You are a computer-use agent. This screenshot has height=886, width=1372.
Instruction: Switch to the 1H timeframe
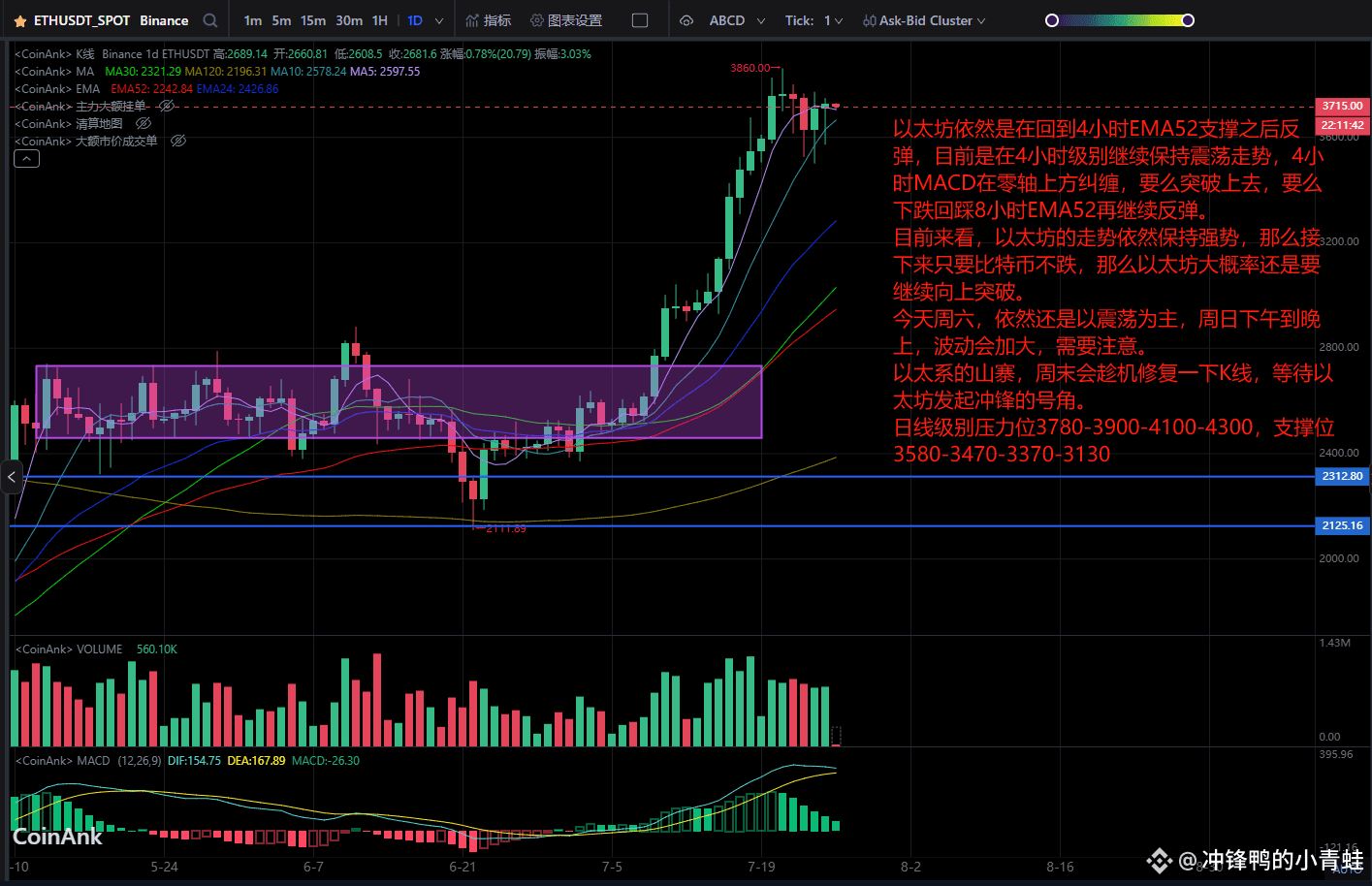pyautogui.click(x=380, y=20)
